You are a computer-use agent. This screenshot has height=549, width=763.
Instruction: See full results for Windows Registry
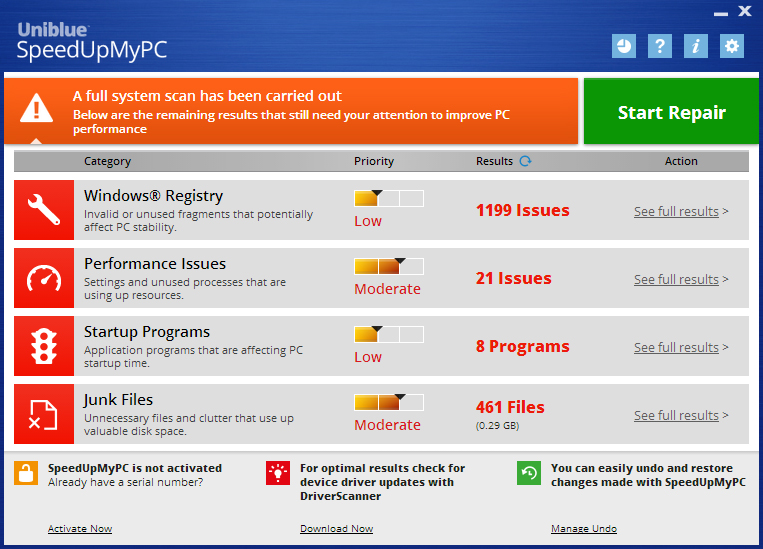pos(676,212)
